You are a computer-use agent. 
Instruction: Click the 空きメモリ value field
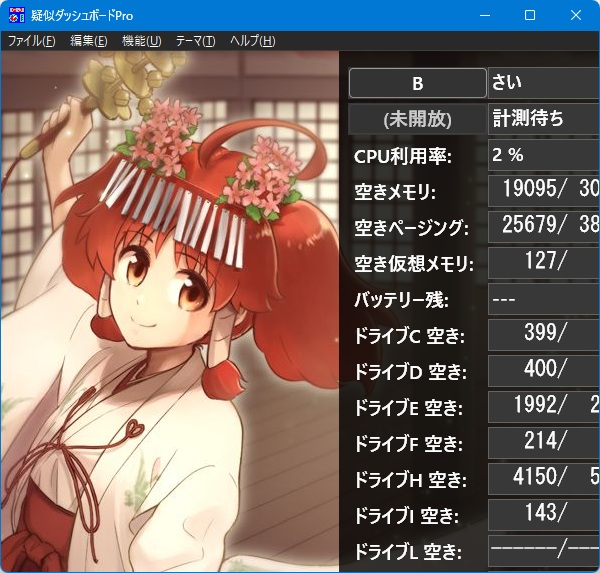pyautogui.click(x=543, y=191)
